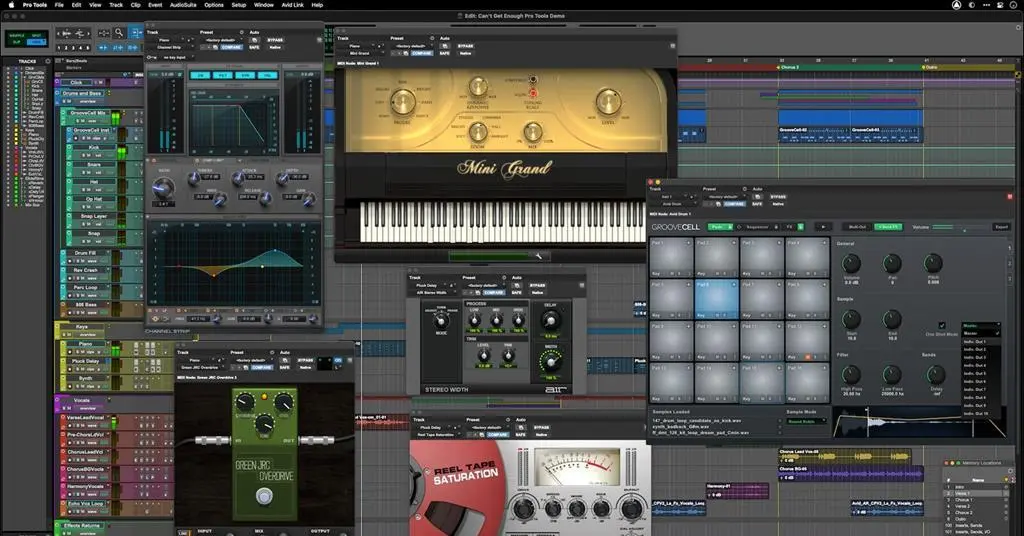The width and height of the screenshot is (1024, 536).
Task: Click the GrooveCell Low Pass knob
Action: coord(892,375)
